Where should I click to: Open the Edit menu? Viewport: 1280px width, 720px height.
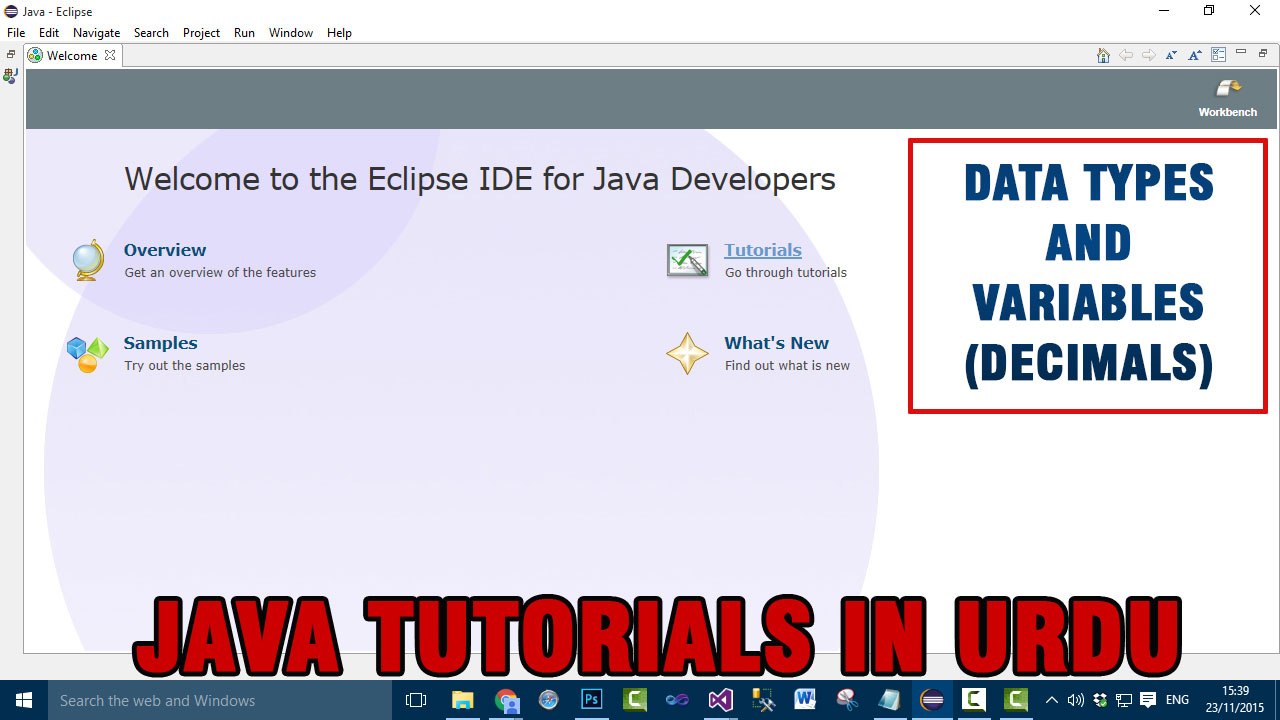(x=49, y=33)
